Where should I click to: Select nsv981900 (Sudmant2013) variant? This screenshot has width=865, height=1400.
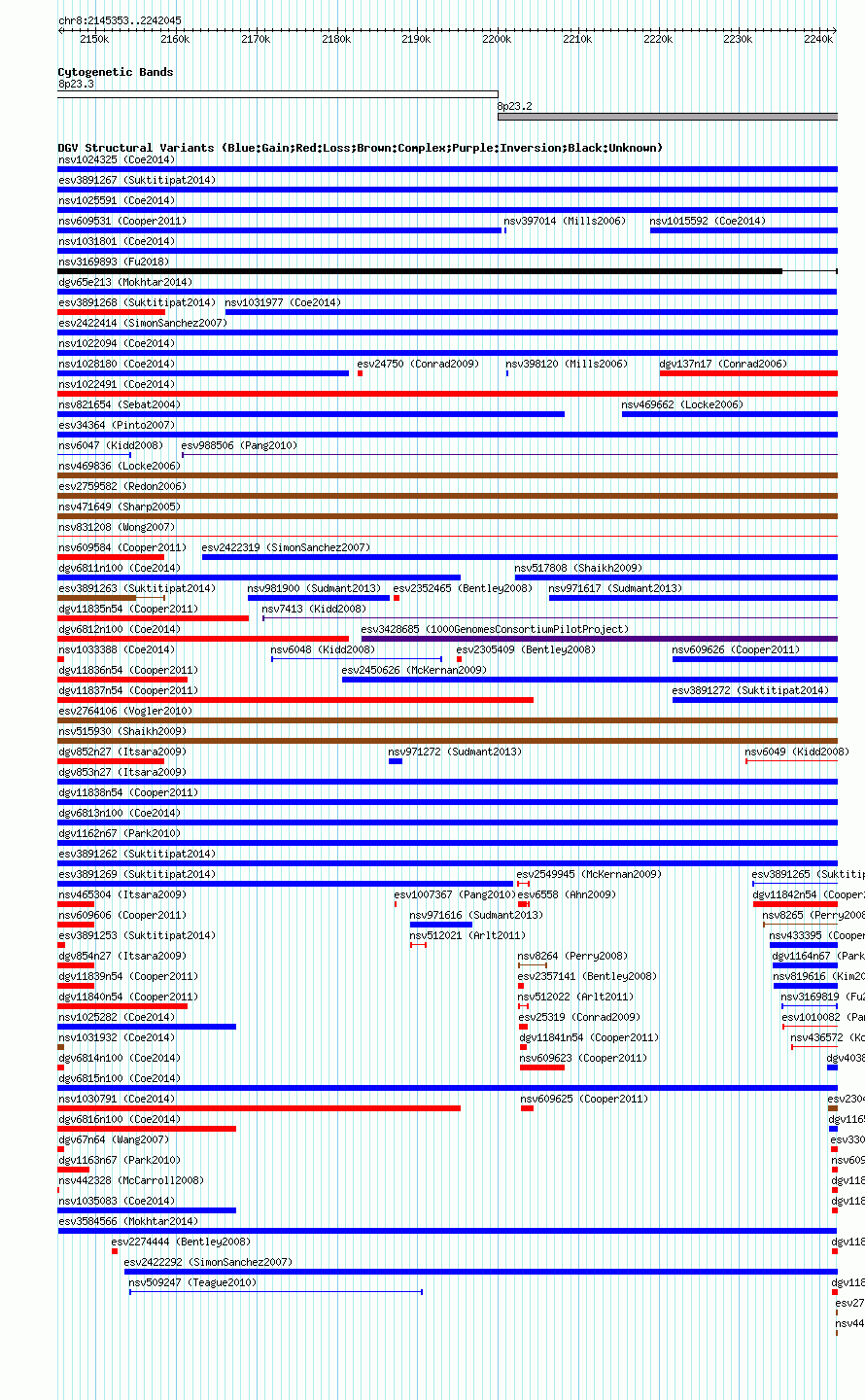[x=319, y=598]
